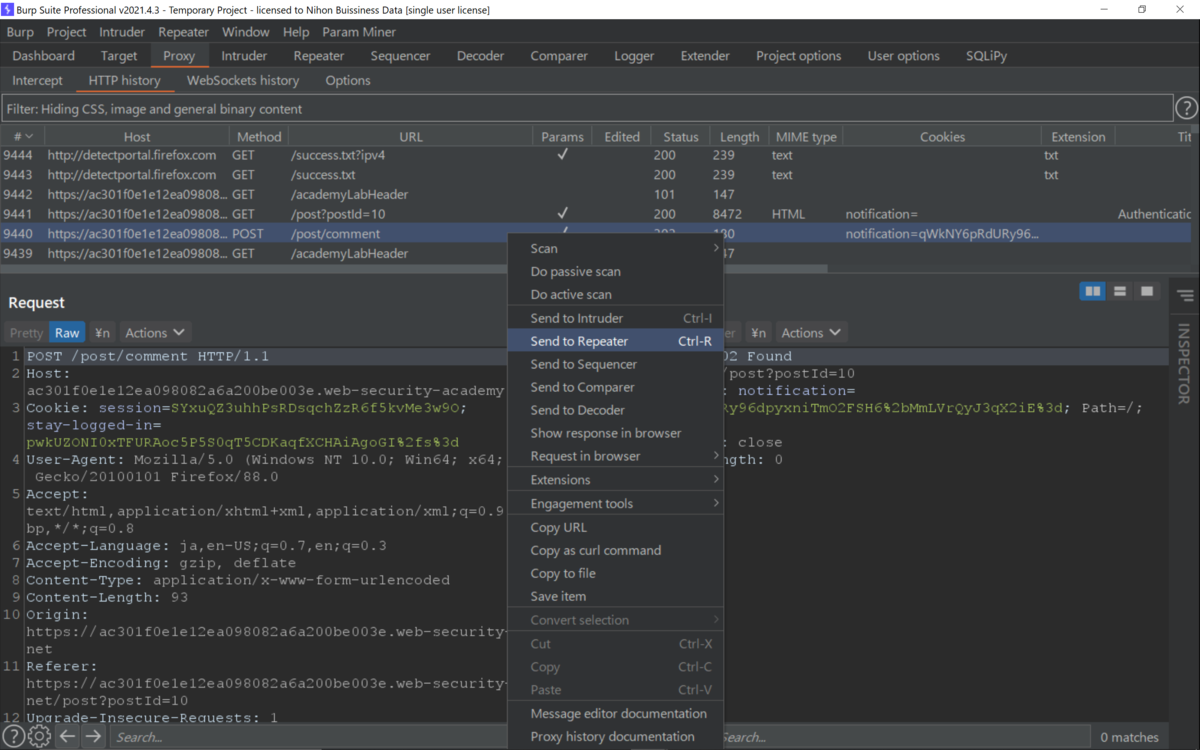1200x750 pixels.
Task: Switch to the Intruder tab
Action: click(244, 56)
